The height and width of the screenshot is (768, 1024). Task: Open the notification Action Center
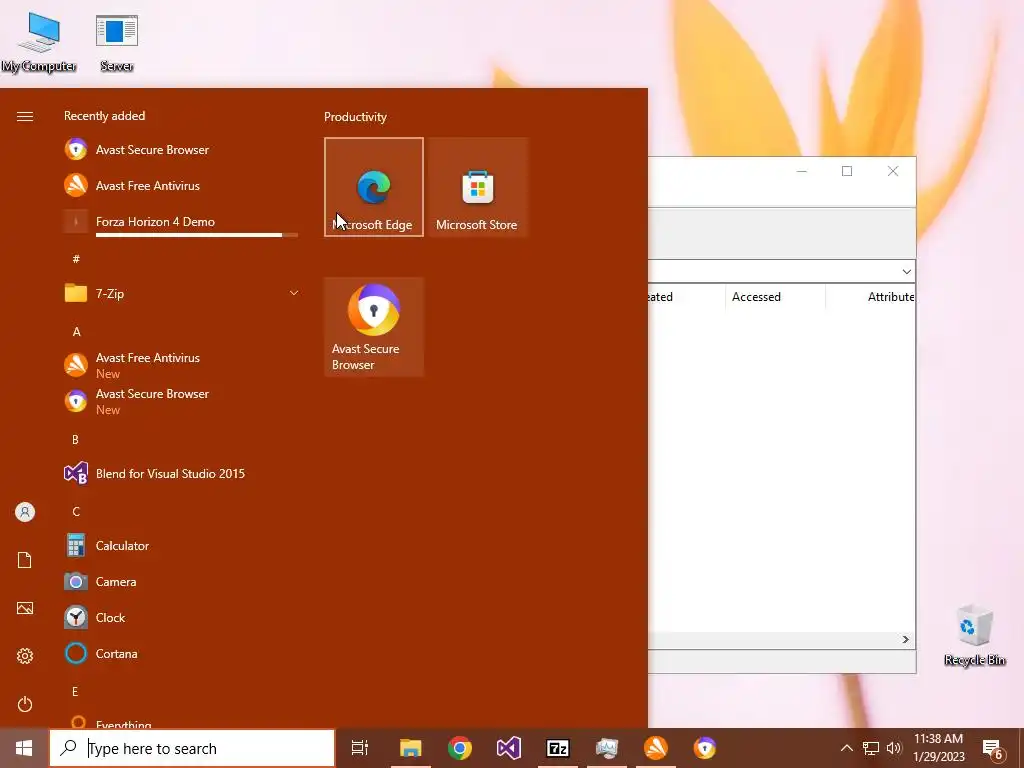pos(993,748)
